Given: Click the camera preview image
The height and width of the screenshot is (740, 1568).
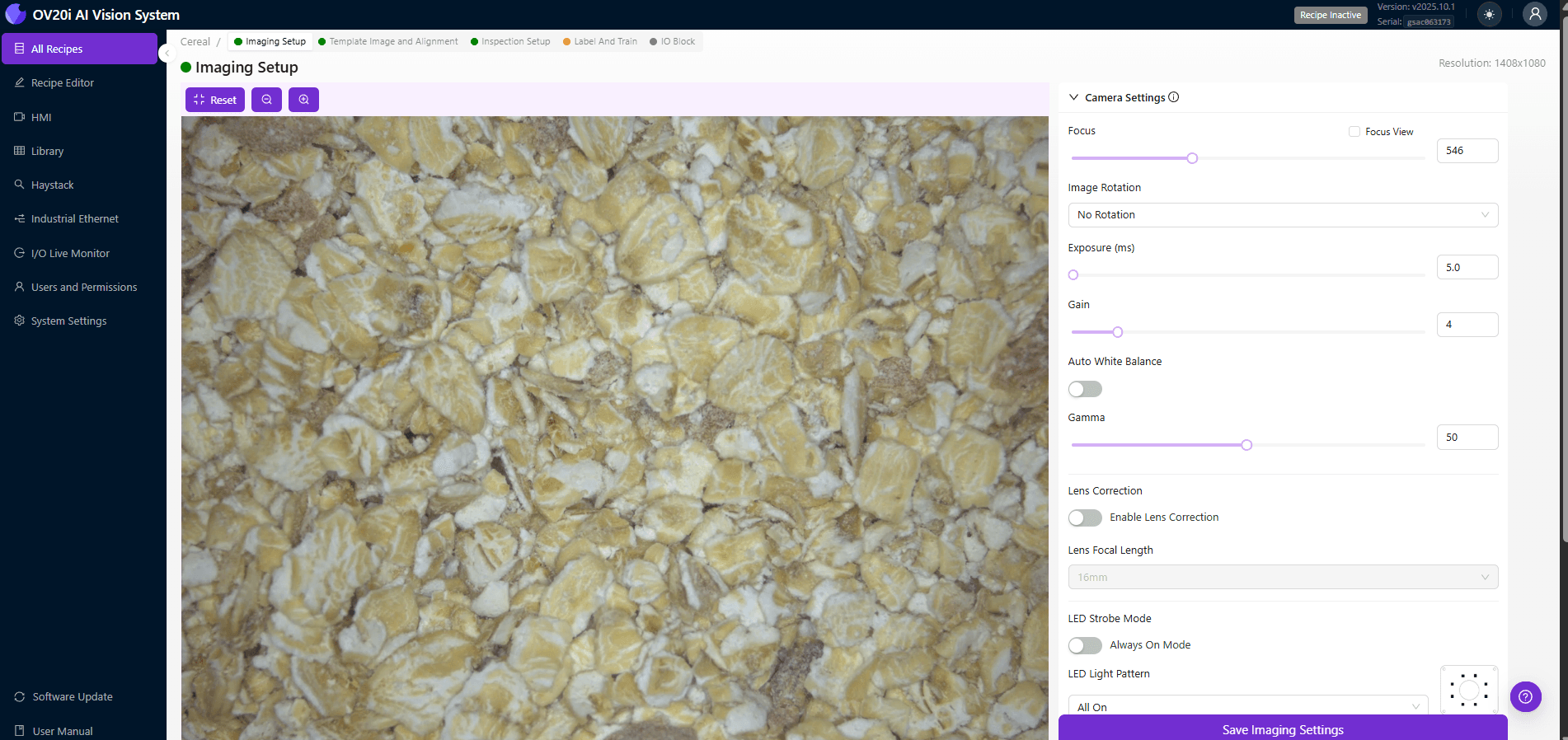Looking at the screenshot, I should [615, 428].
